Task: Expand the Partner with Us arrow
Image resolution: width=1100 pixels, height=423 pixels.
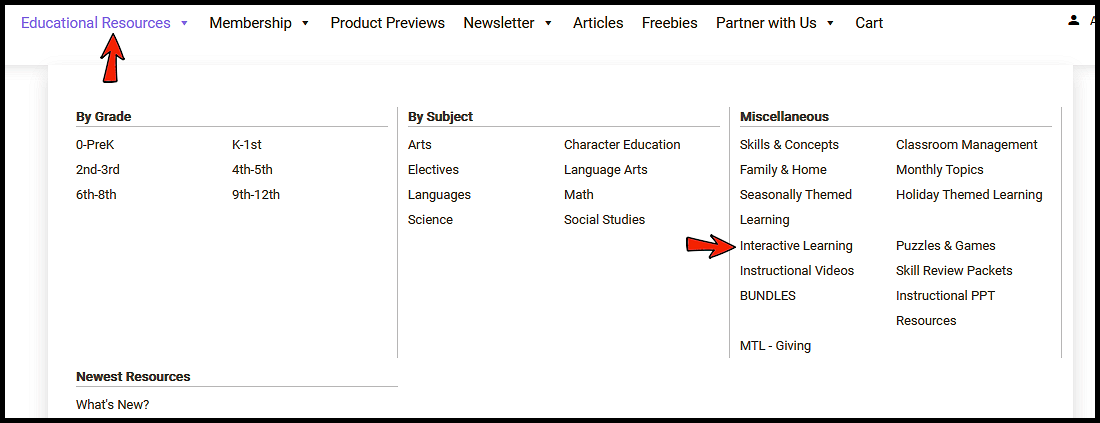Action: [830, 23]
